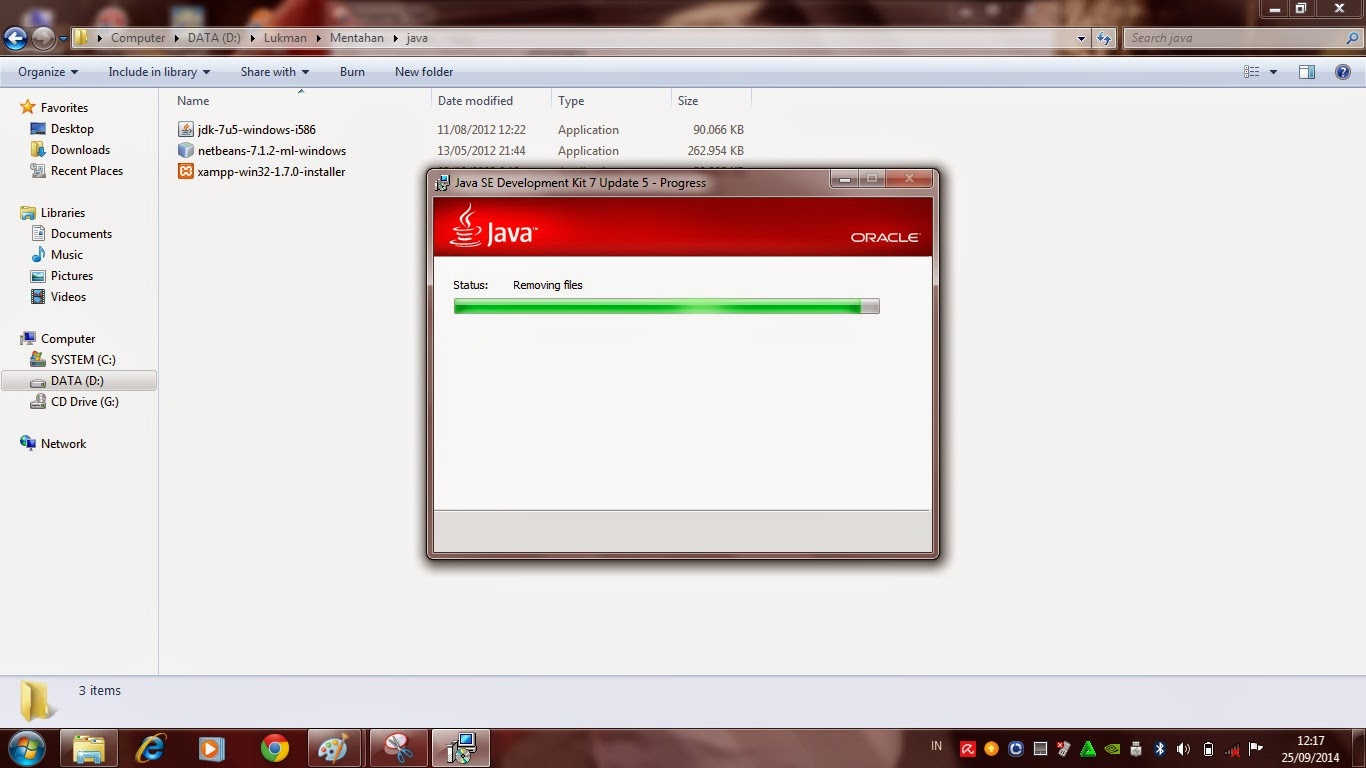1366x768 pixels.
Task: Open Desktop in the navigation pane
Action: coord(72,129)
